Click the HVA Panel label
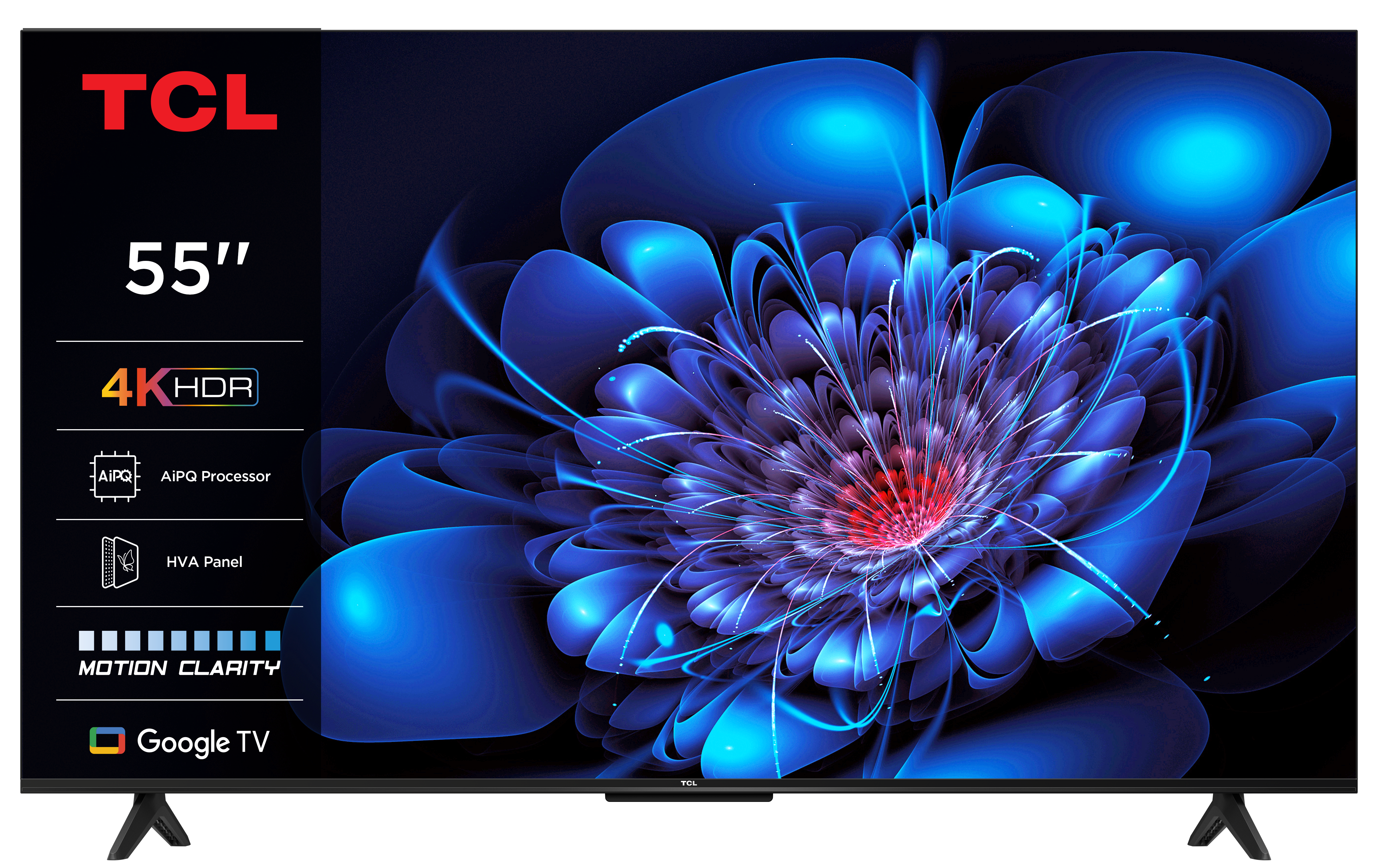 pyautogui.click(x=204, y=562)
